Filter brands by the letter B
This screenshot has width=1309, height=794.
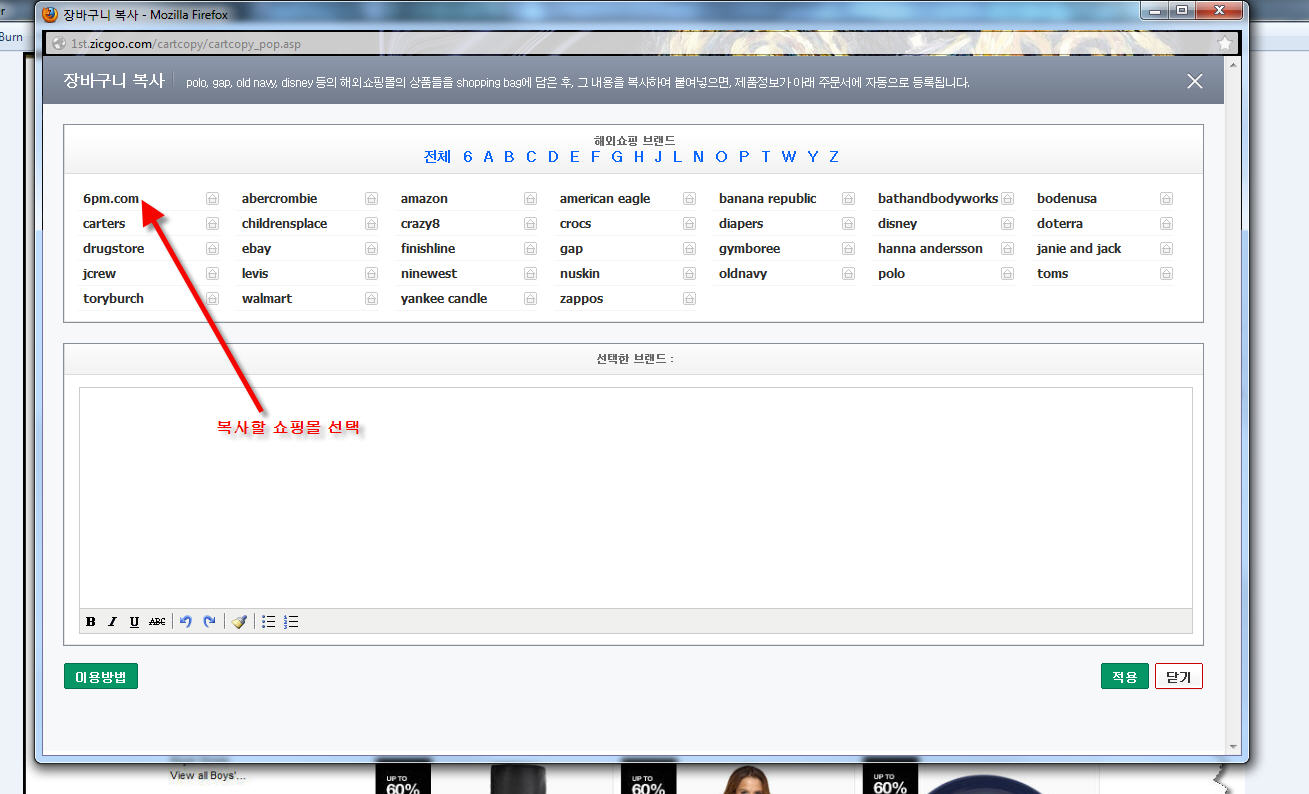pyautogui.click(x=509, y=157)
